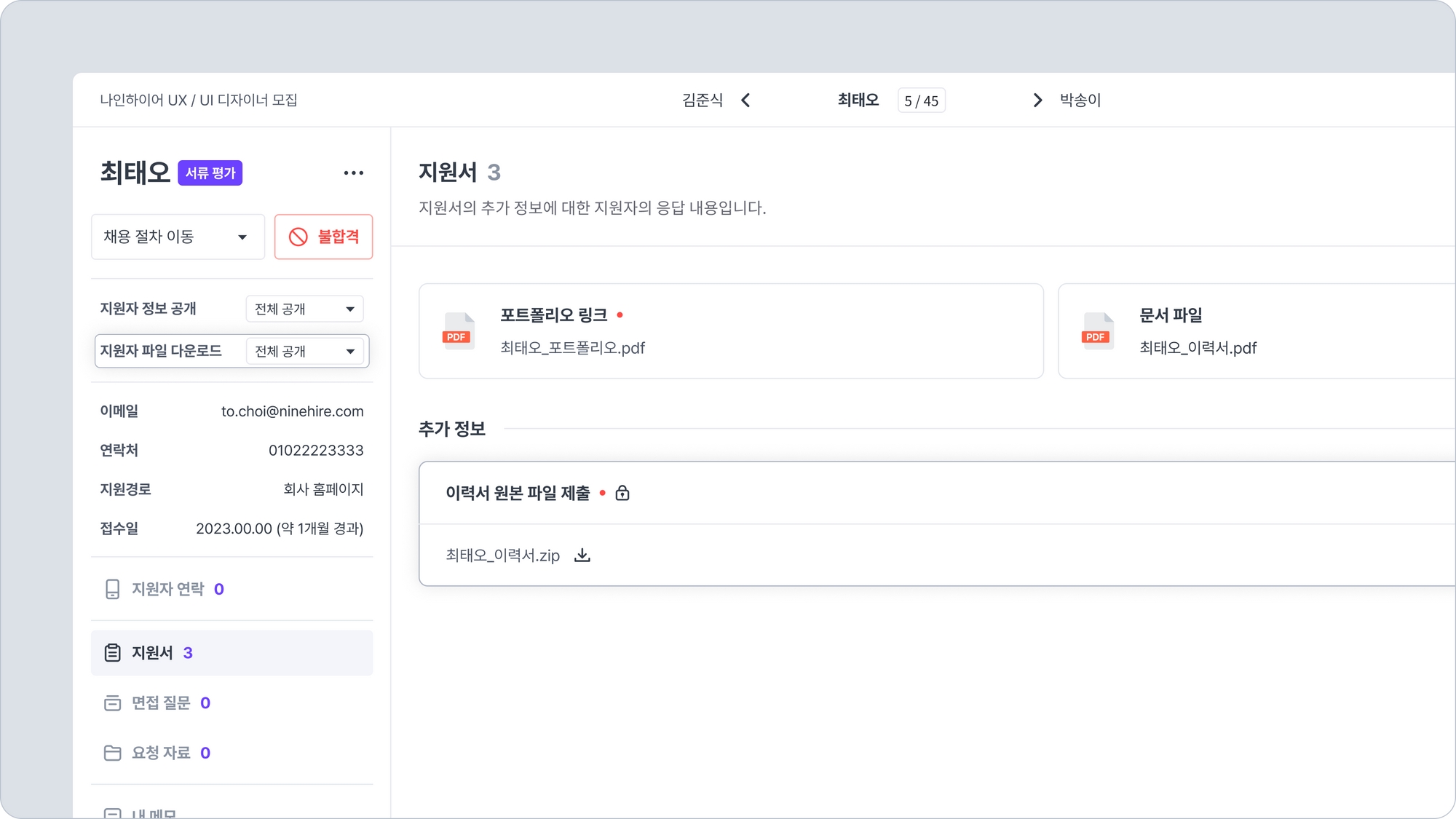Go to previous applicant 김준식
The height and width of the screenshot is (819, 1456).
(702, 100)
